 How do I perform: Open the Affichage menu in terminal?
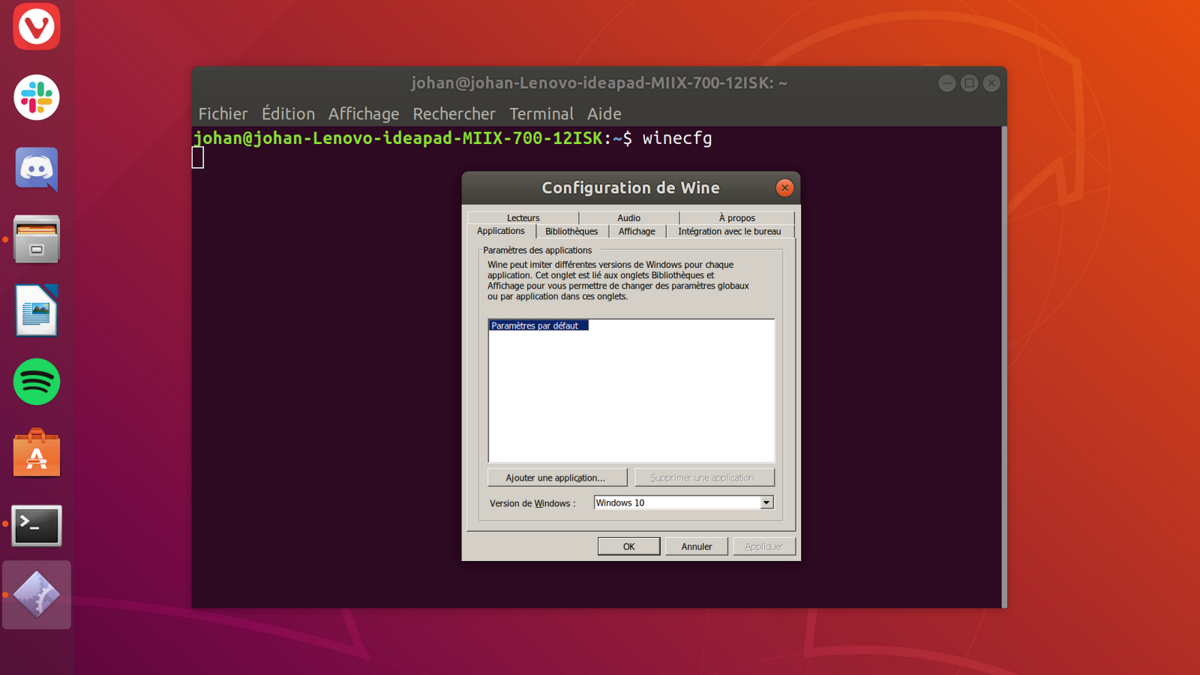click(x=364, y=114)
